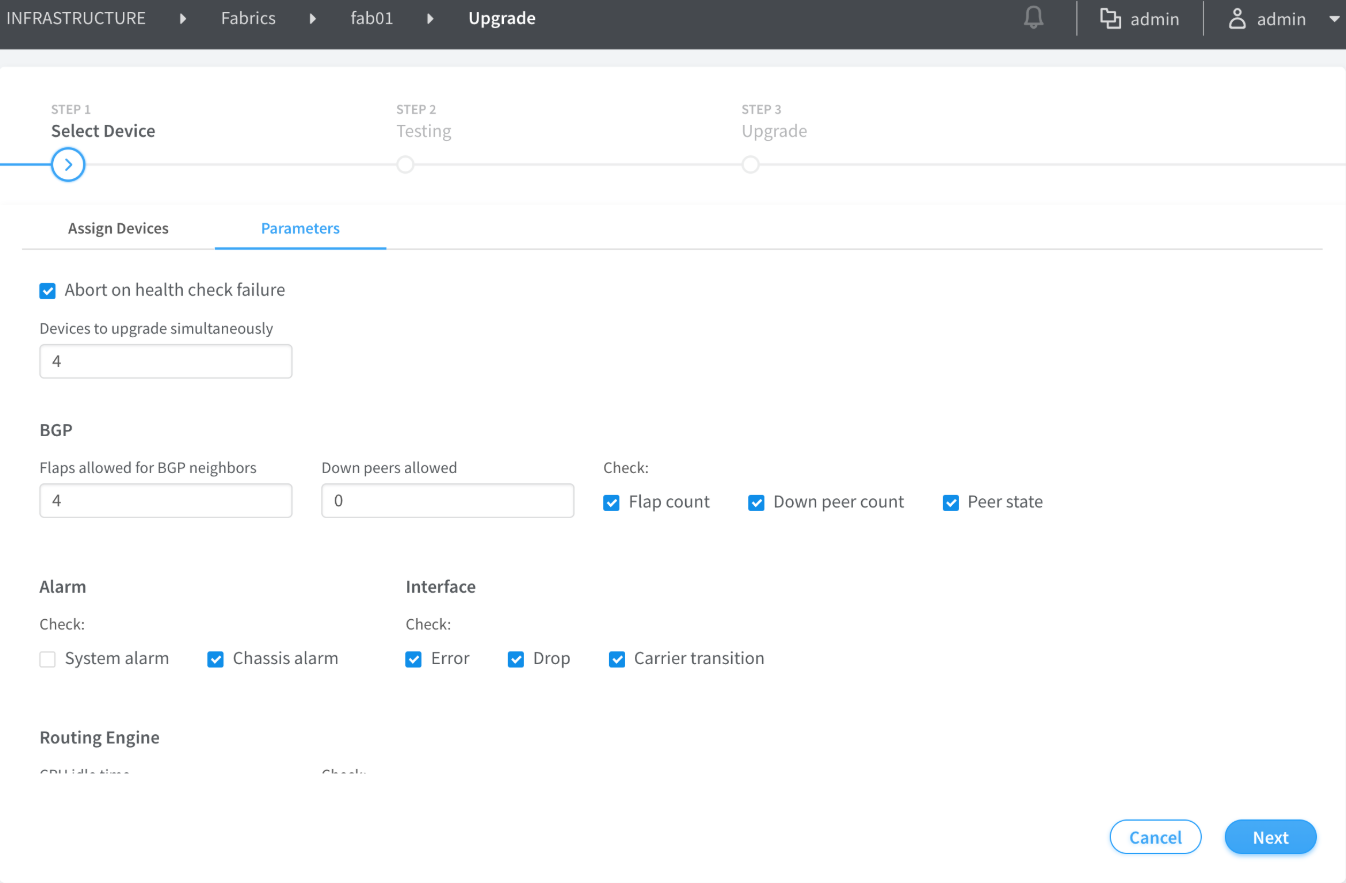This screenshot has height=883, width=1346.
Task: Uncheck the Carrier transition interface check
Action: 617,659
